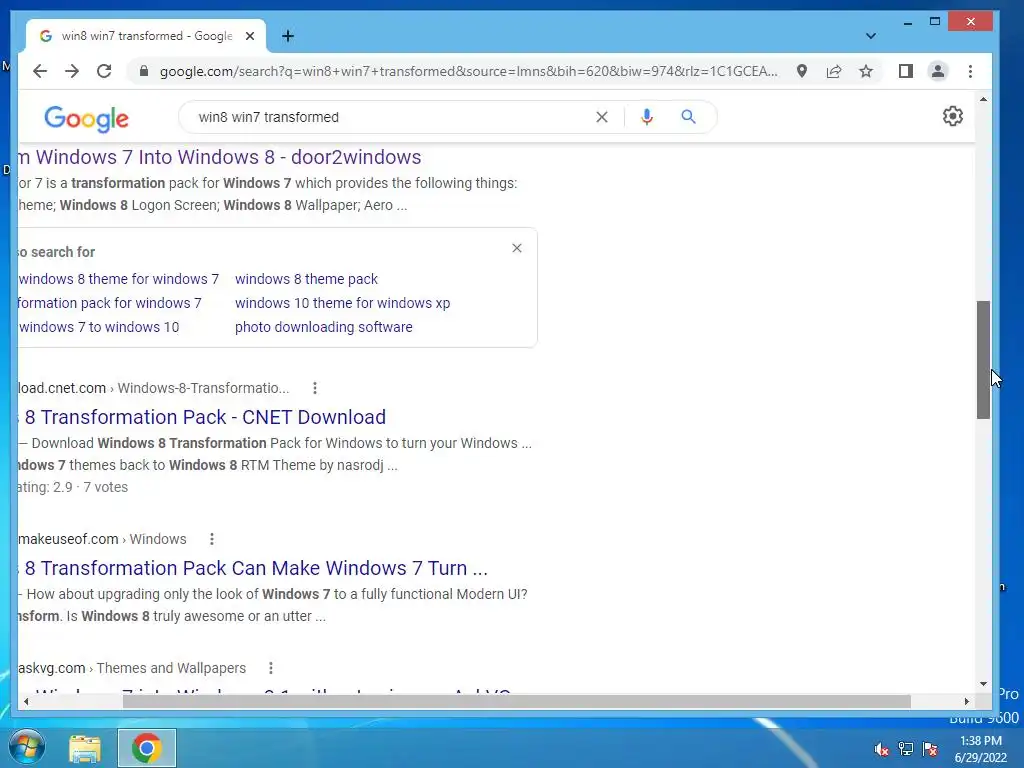
Task: Select the win8 win7 transformed tab
Action: 146,36
